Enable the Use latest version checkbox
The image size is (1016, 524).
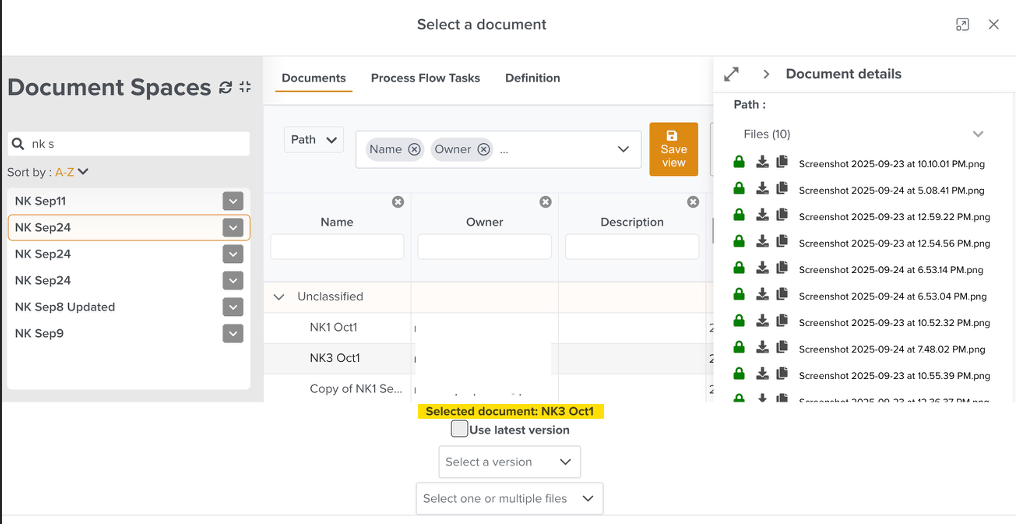459,429
